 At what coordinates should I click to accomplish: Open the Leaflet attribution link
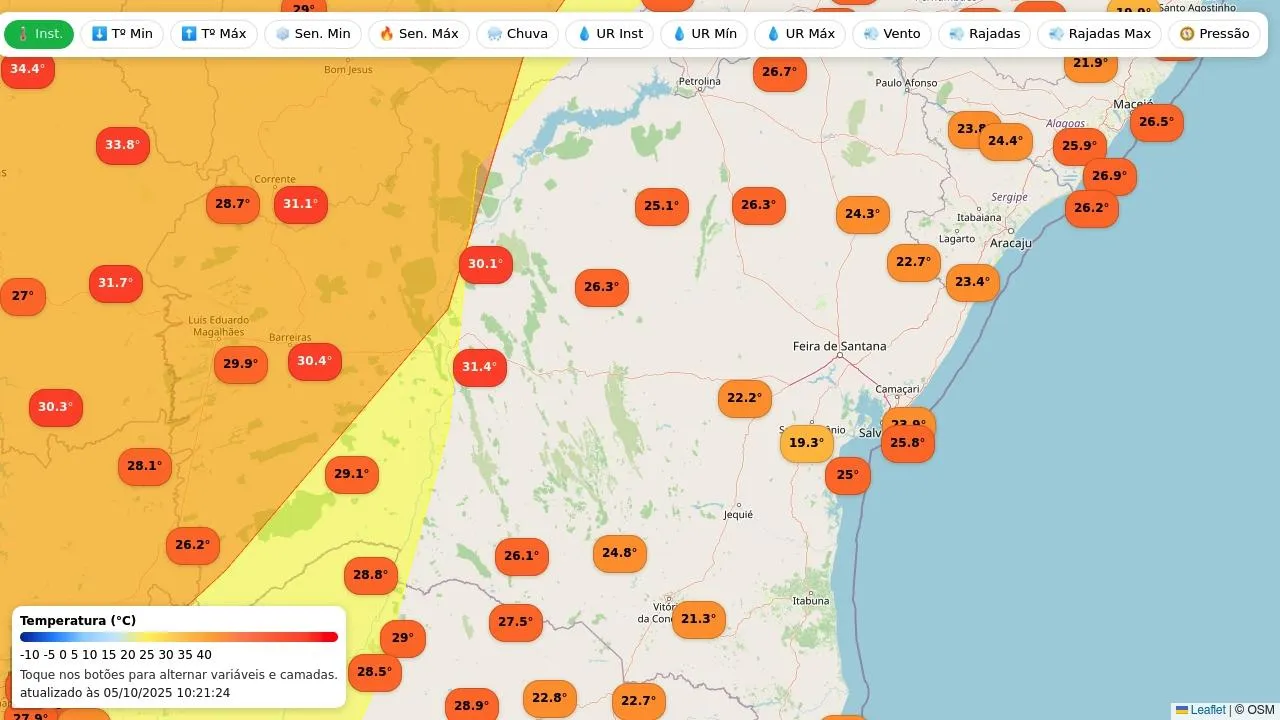point(1207,710)
